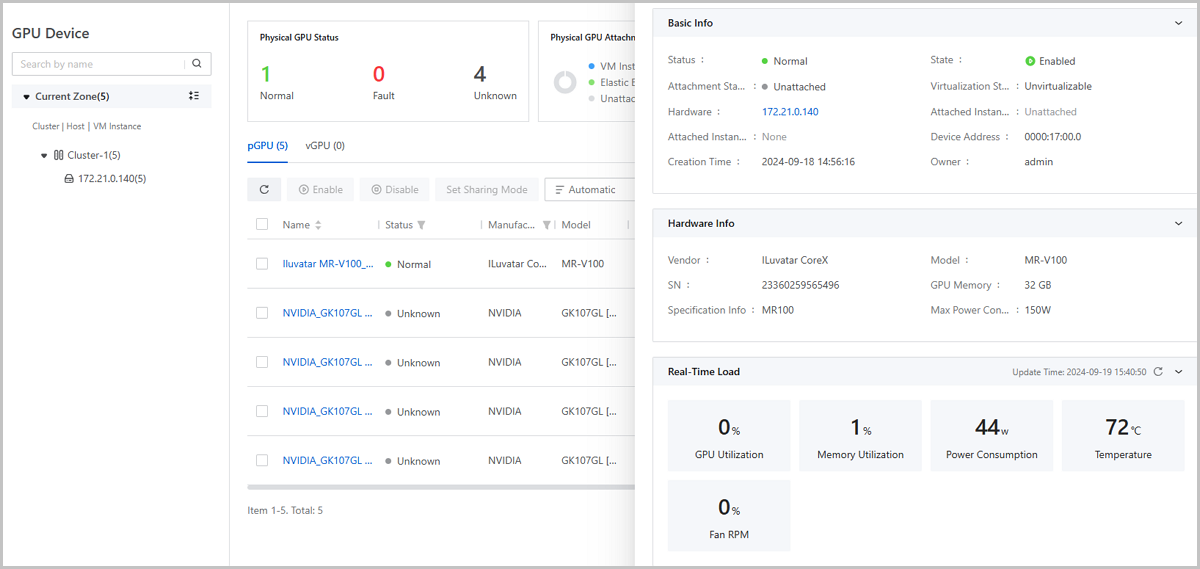Open the Manufacturer column filter icon
Image resolution: width=1200 pixels, height=569 pixels.
coord(546,225)
